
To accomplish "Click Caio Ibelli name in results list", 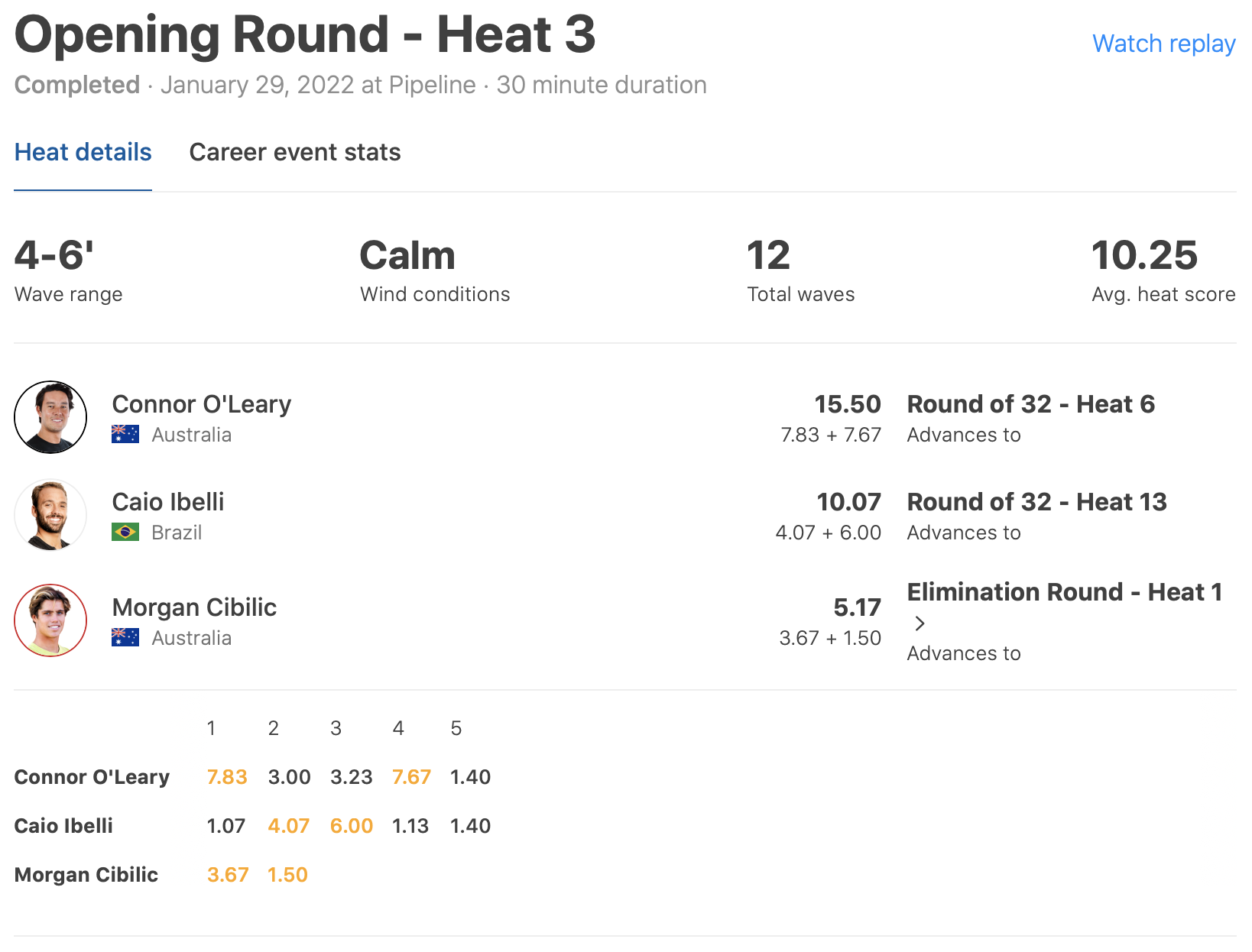I will (167, 501).
